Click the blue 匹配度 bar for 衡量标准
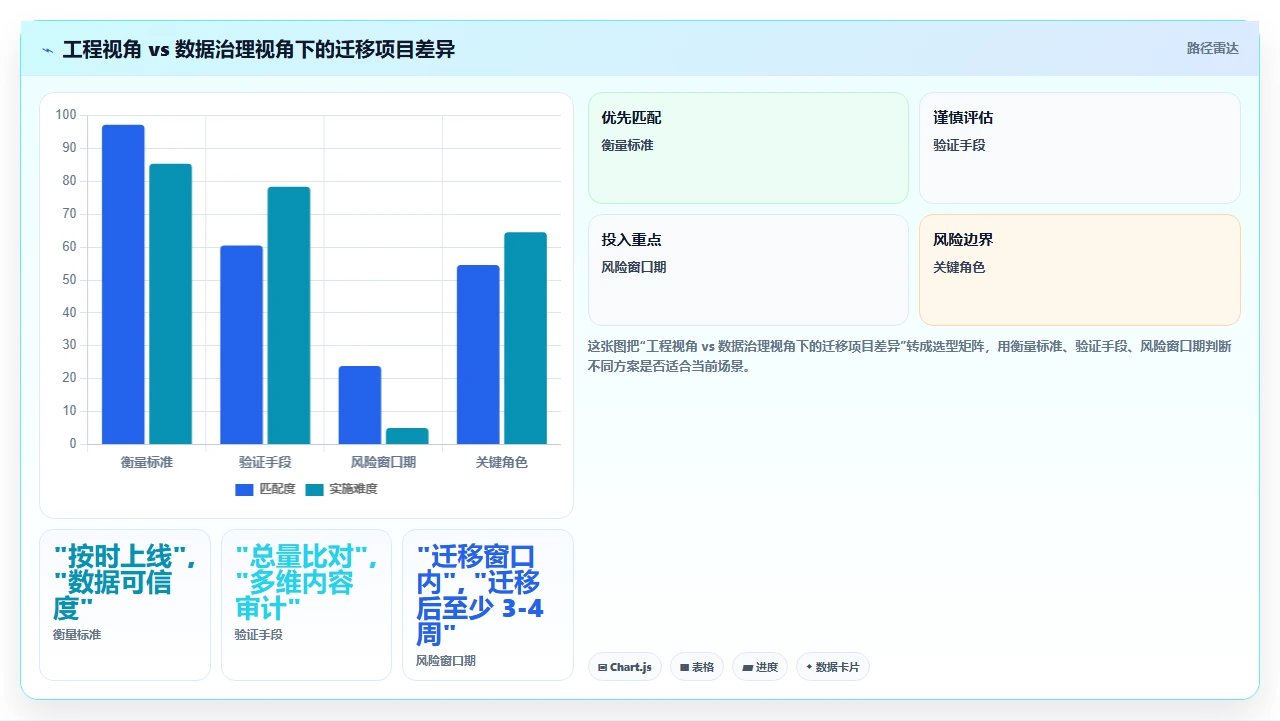 [123, 284]
